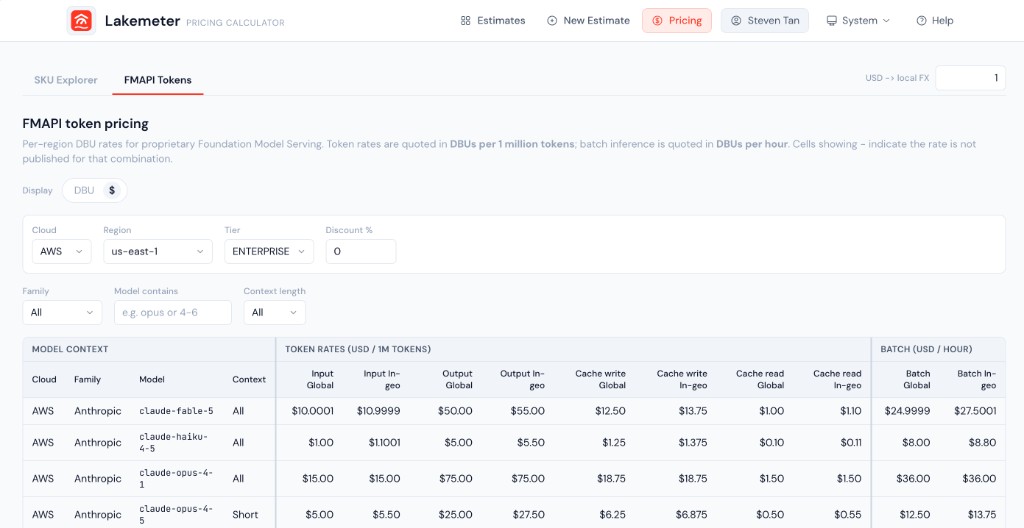Open Steven Tan user profile
1024x528 pixels.
point(765,21)
